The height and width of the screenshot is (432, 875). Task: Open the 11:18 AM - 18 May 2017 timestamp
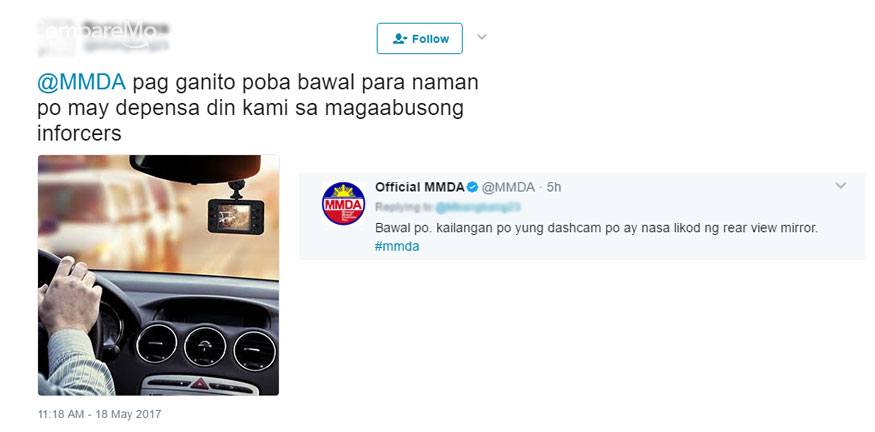pyautogui.click(x=99, y=414)
